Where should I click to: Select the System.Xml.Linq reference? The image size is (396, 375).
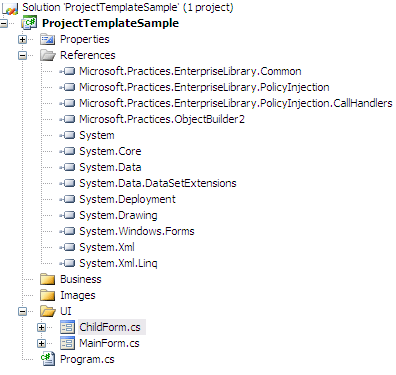(x=118, y=263)
